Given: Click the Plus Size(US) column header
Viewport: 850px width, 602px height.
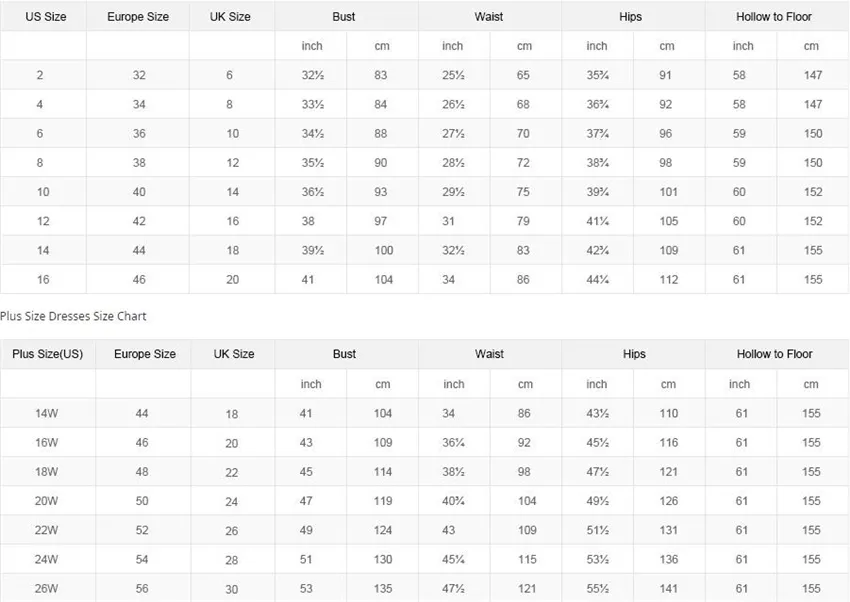Looking at the screenshot, I should coord(48,354).
